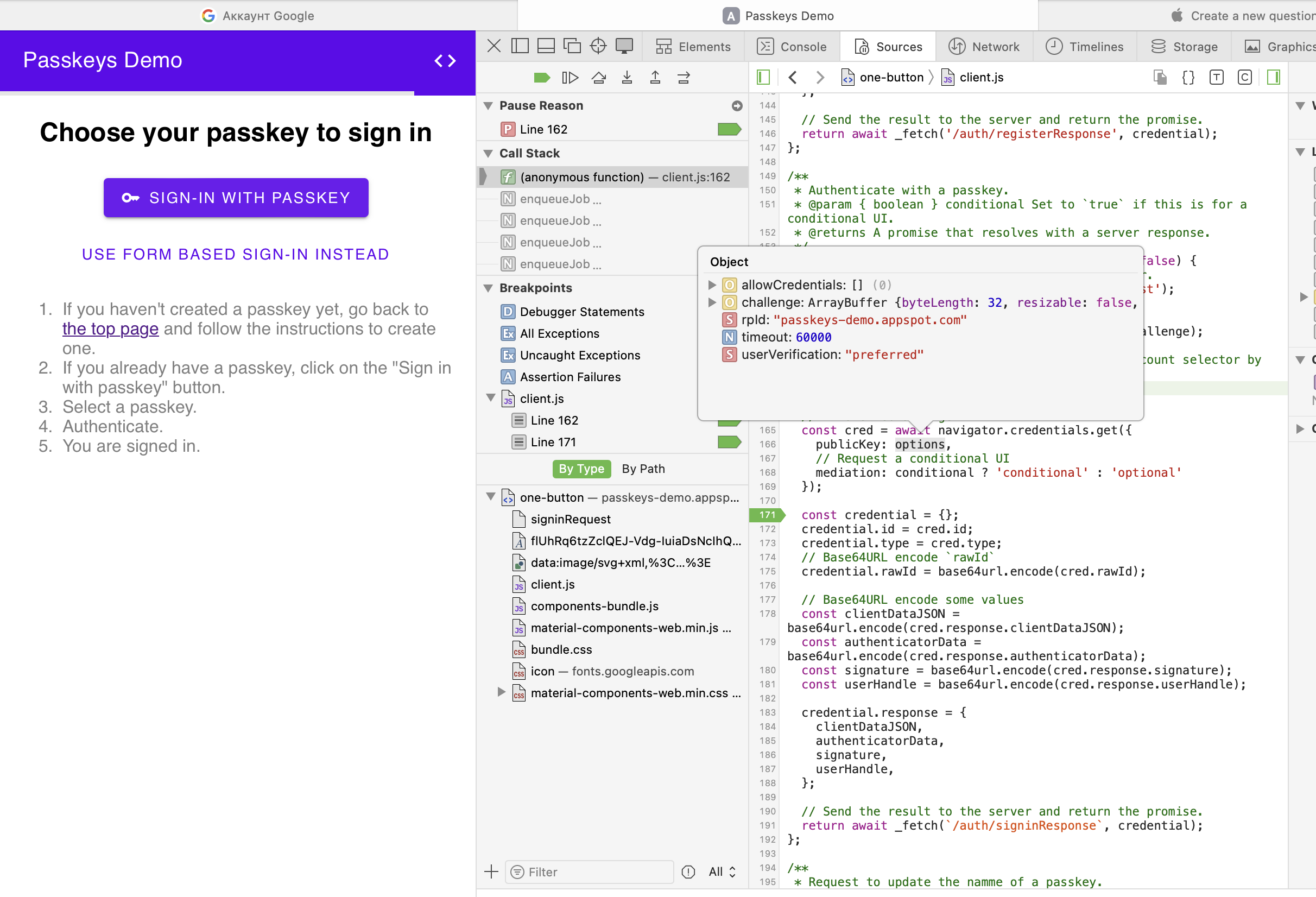This screenshot has height=897, width=1316.
Task: Open the Storage tab
Action: [1184, 47]
